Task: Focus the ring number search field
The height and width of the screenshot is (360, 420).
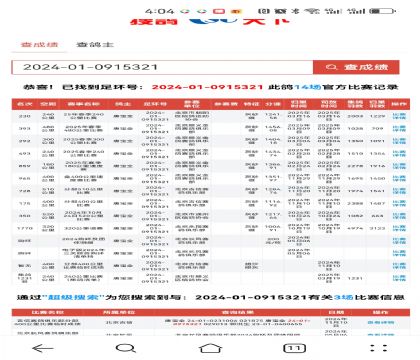Action: click(162, 67)
